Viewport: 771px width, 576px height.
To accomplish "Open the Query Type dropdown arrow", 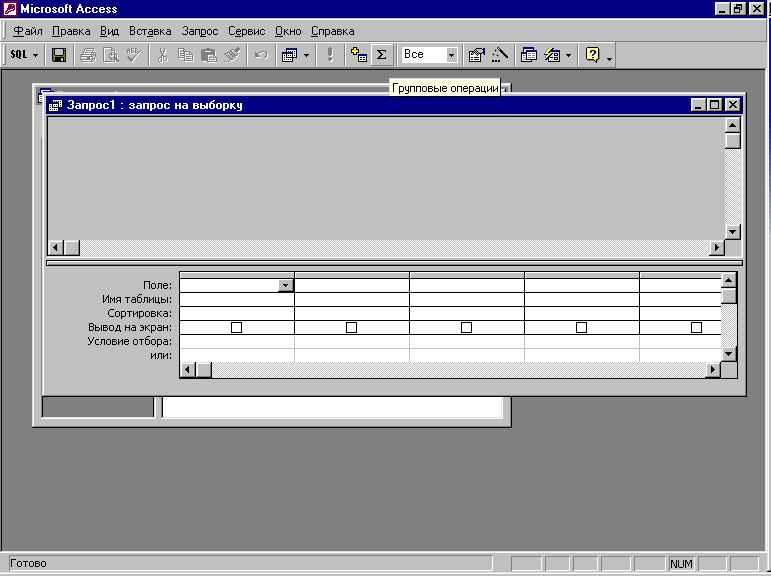I will 306,55.
